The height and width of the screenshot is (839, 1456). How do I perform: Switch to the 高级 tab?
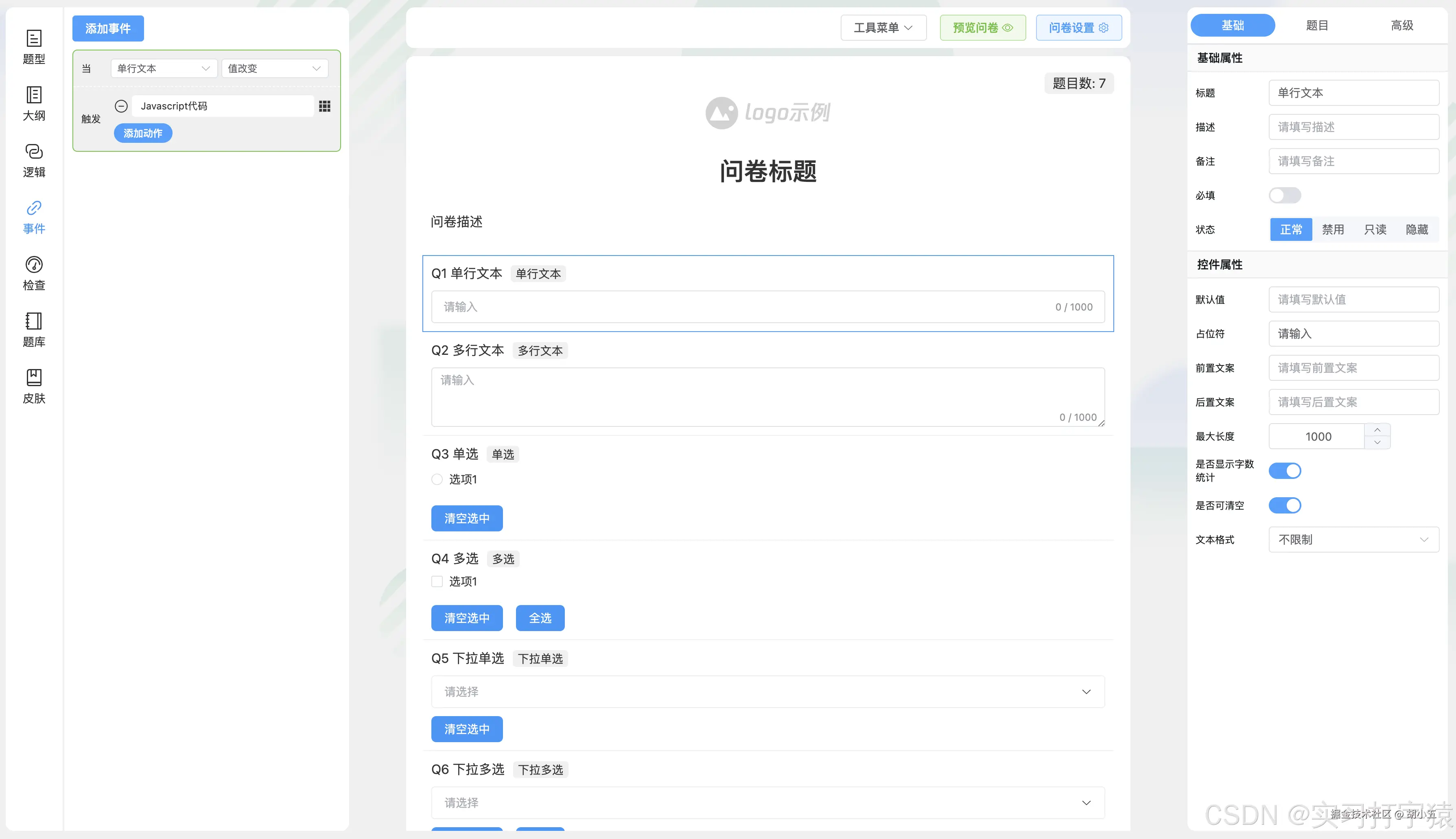[1402, 25]
